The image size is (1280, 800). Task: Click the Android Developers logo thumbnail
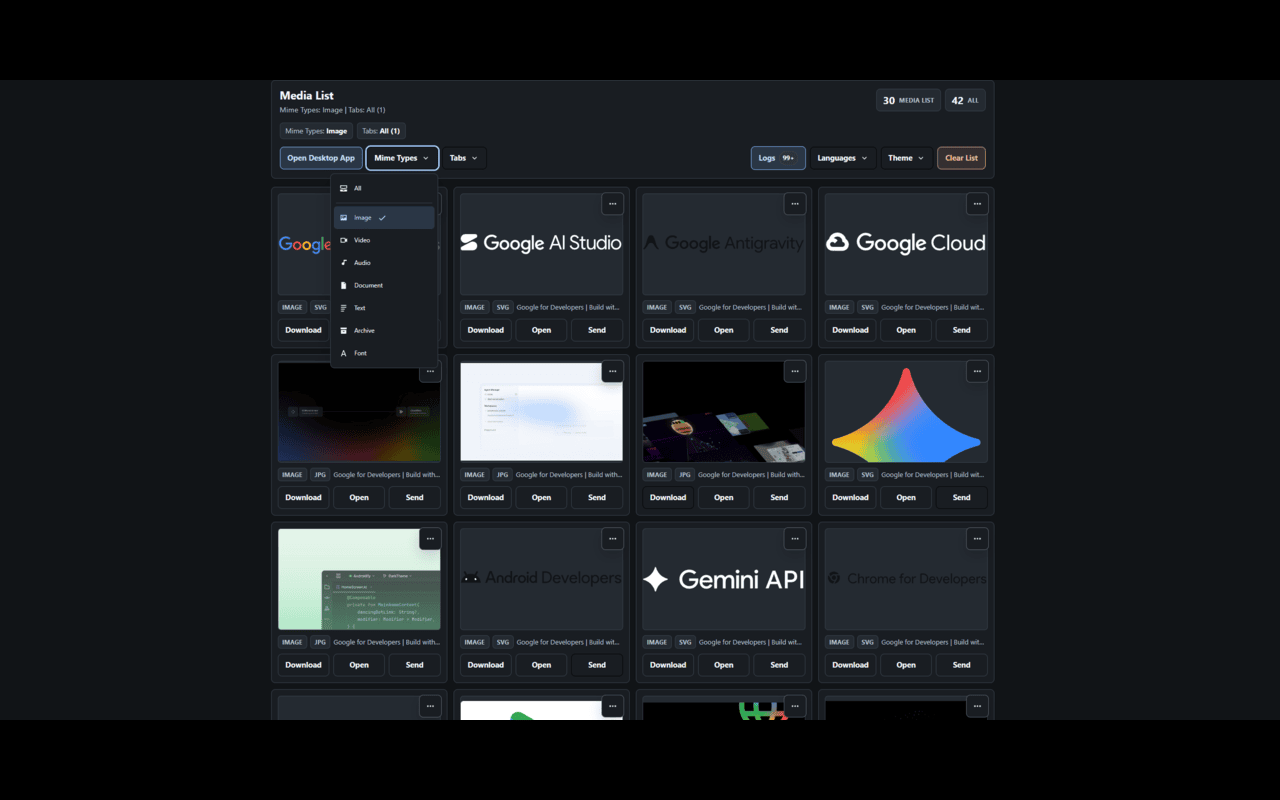[541, 579]
